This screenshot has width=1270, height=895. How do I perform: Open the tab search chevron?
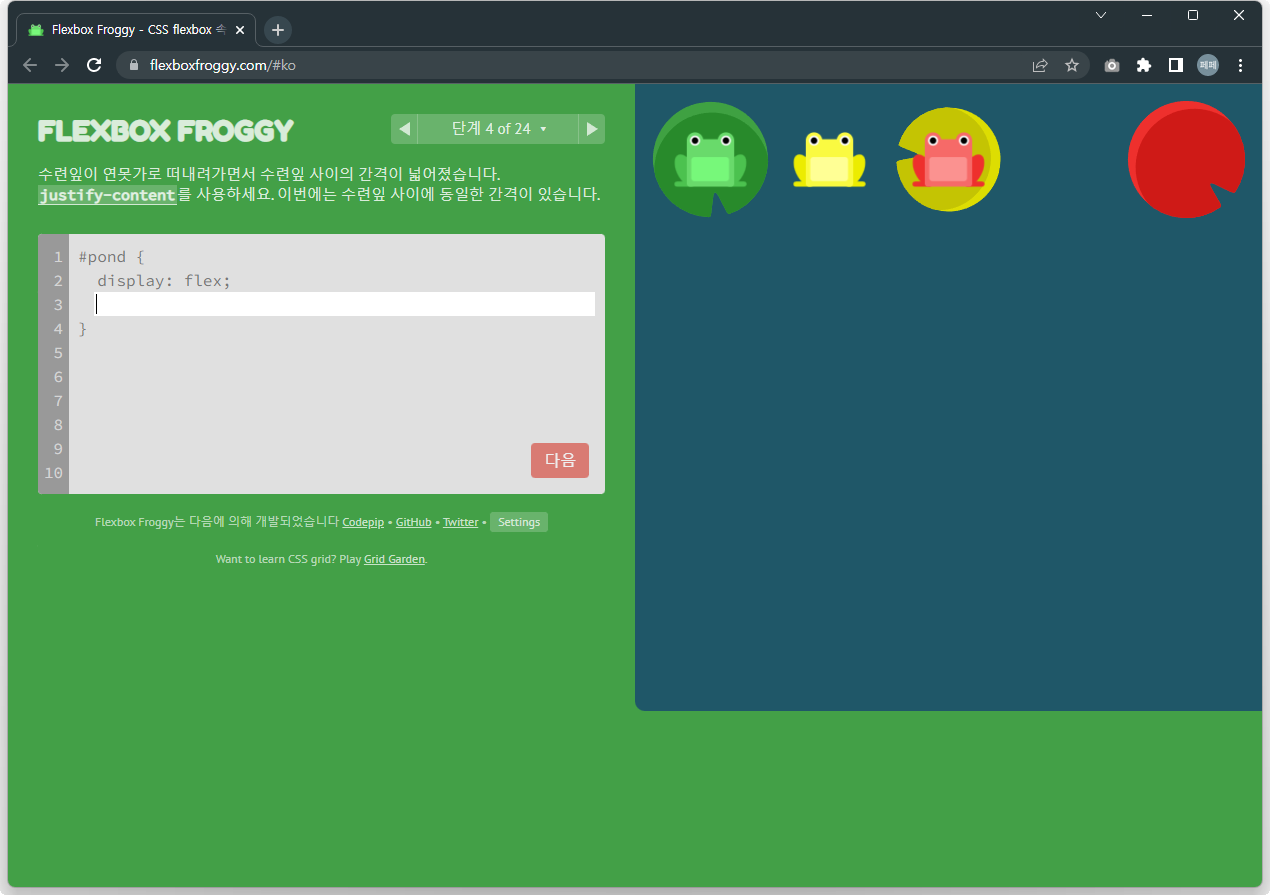point(1101,15)
